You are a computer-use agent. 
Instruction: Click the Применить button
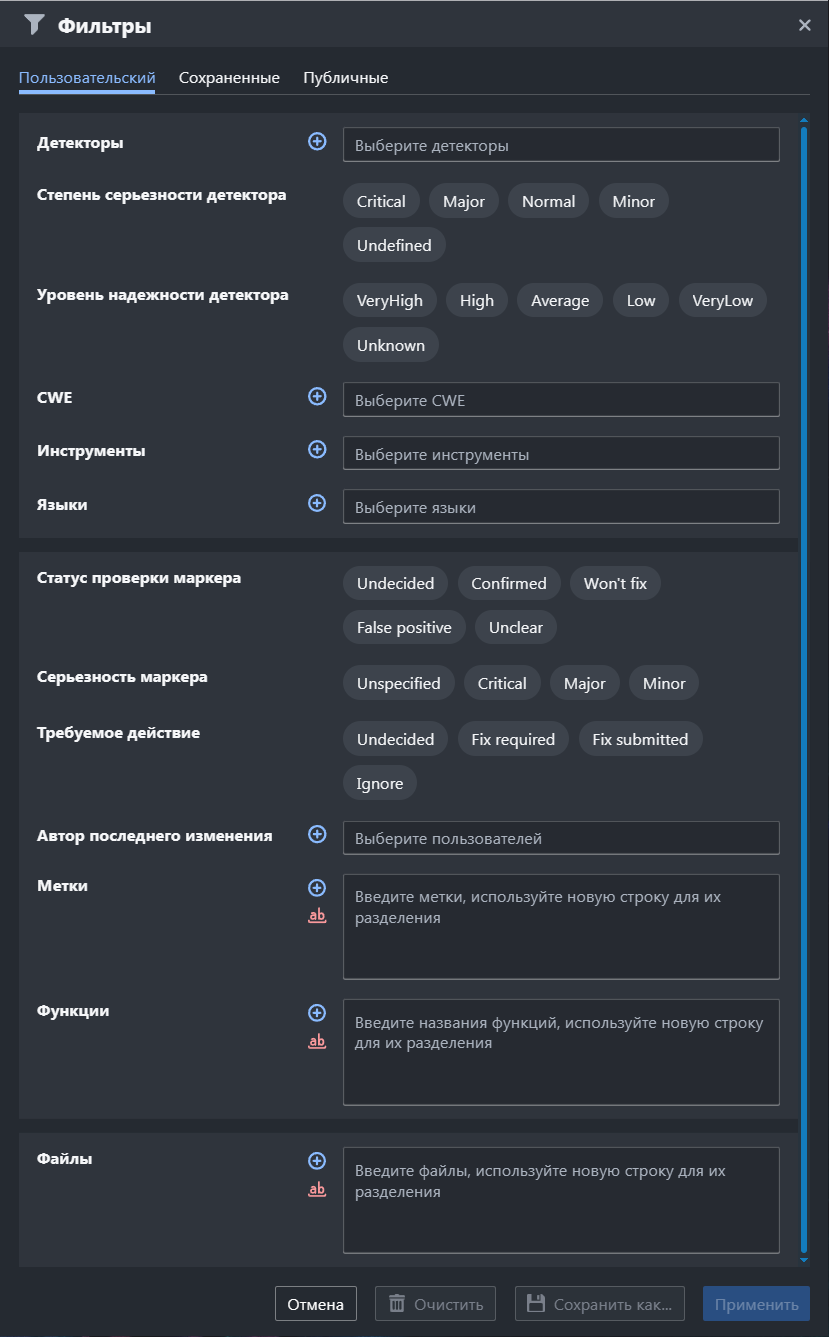(x=756, y=1304)
